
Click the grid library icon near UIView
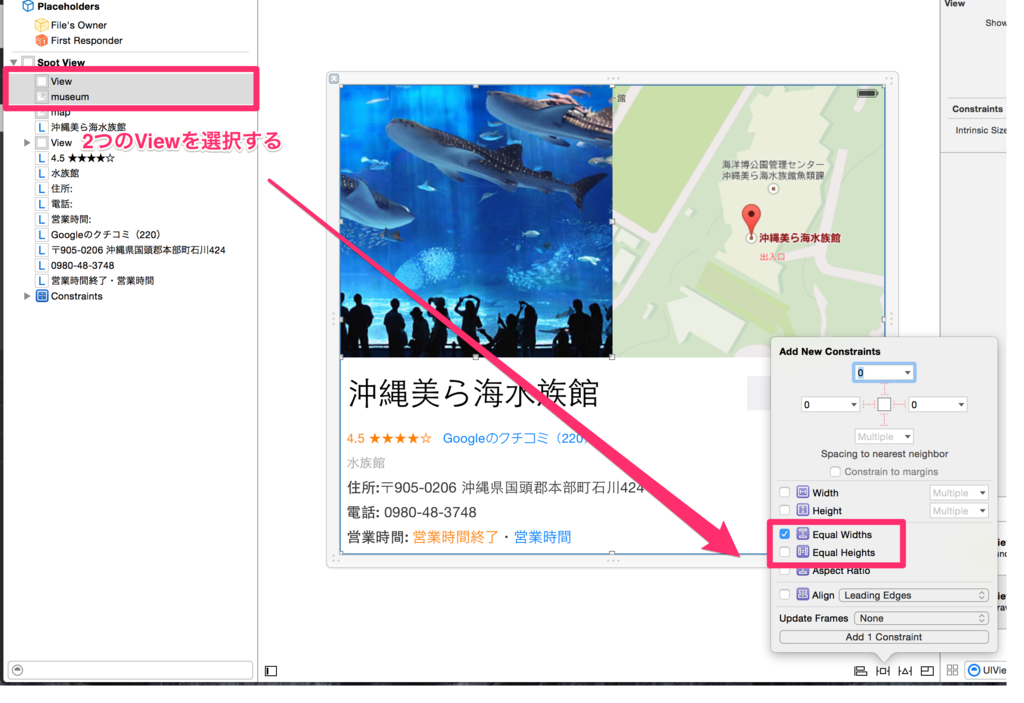point(952,670)
